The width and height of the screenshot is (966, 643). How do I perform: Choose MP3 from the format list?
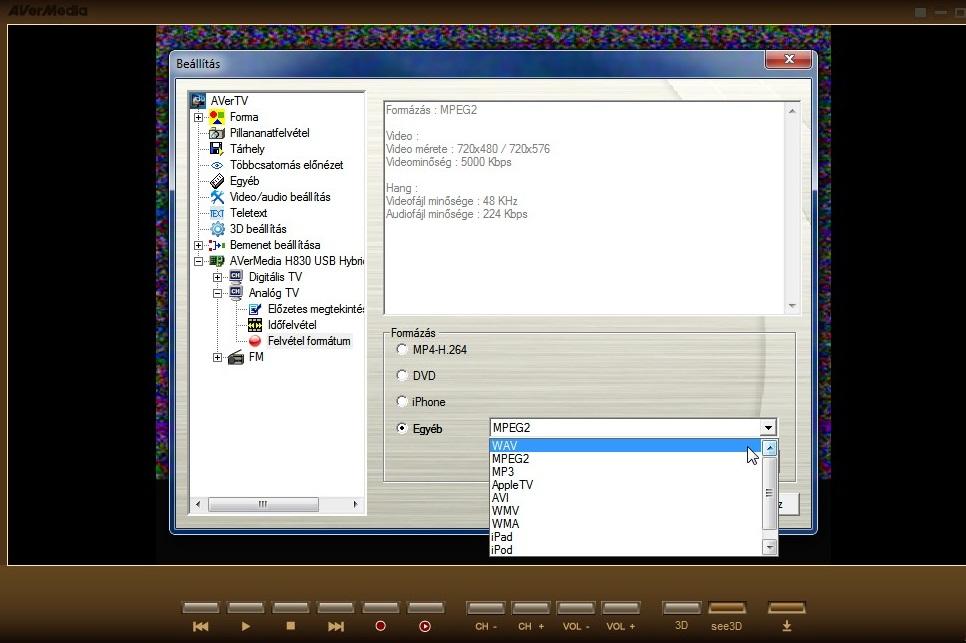coord(625,472)
